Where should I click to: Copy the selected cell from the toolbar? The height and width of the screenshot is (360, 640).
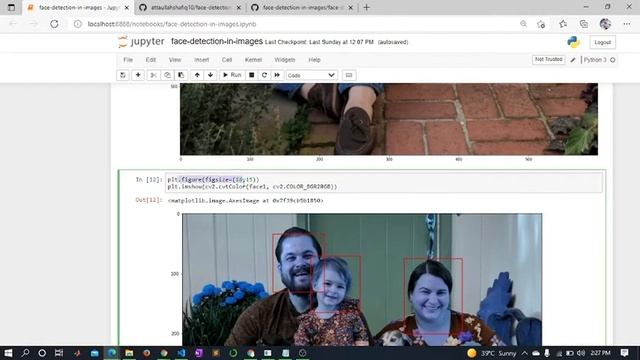pyautogui.click(x=167, y=75)
